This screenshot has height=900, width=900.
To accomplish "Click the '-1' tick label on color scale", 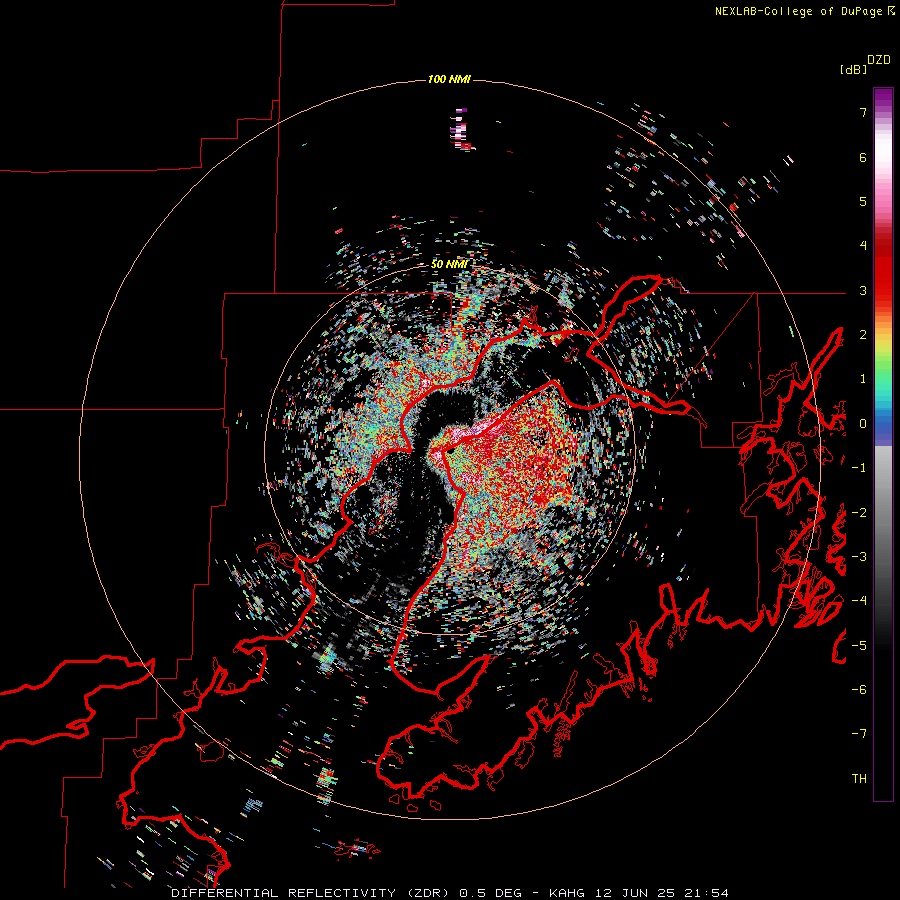I will coord(859,468).
